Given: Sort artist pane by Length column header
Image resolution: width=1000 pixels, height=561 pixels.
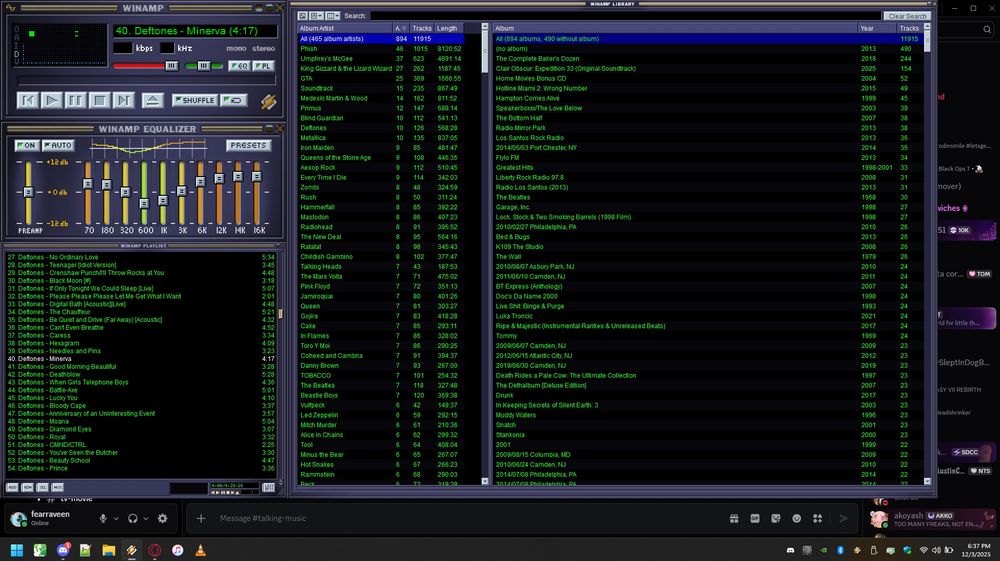Looking at the screenshot, I should pos(449,28).
